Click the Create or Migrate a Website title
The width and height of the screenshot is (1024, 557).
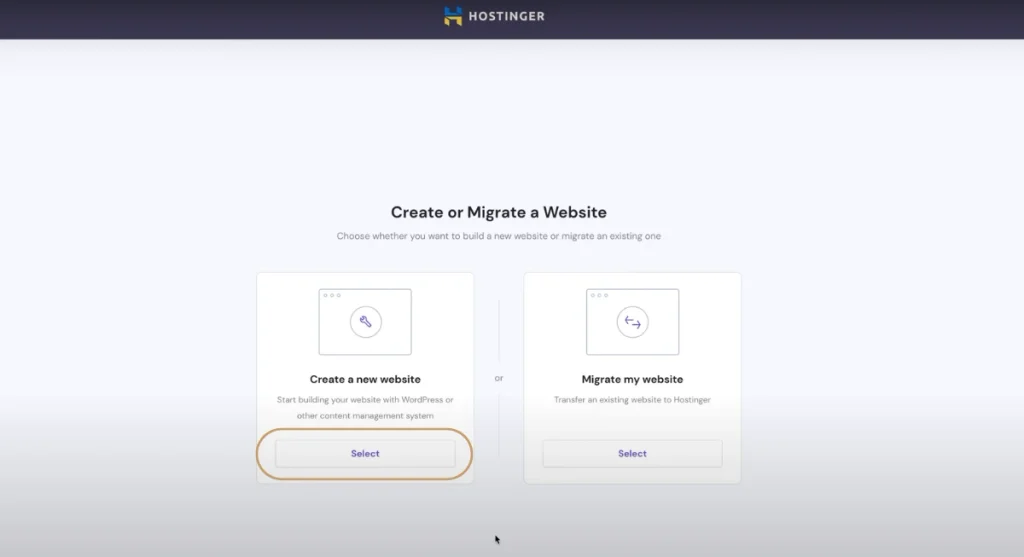[x=499, y=212]
